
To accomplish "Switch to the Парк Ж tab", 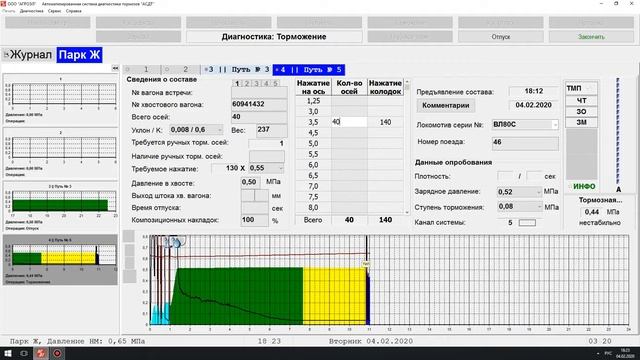I will tap(79, 55).
